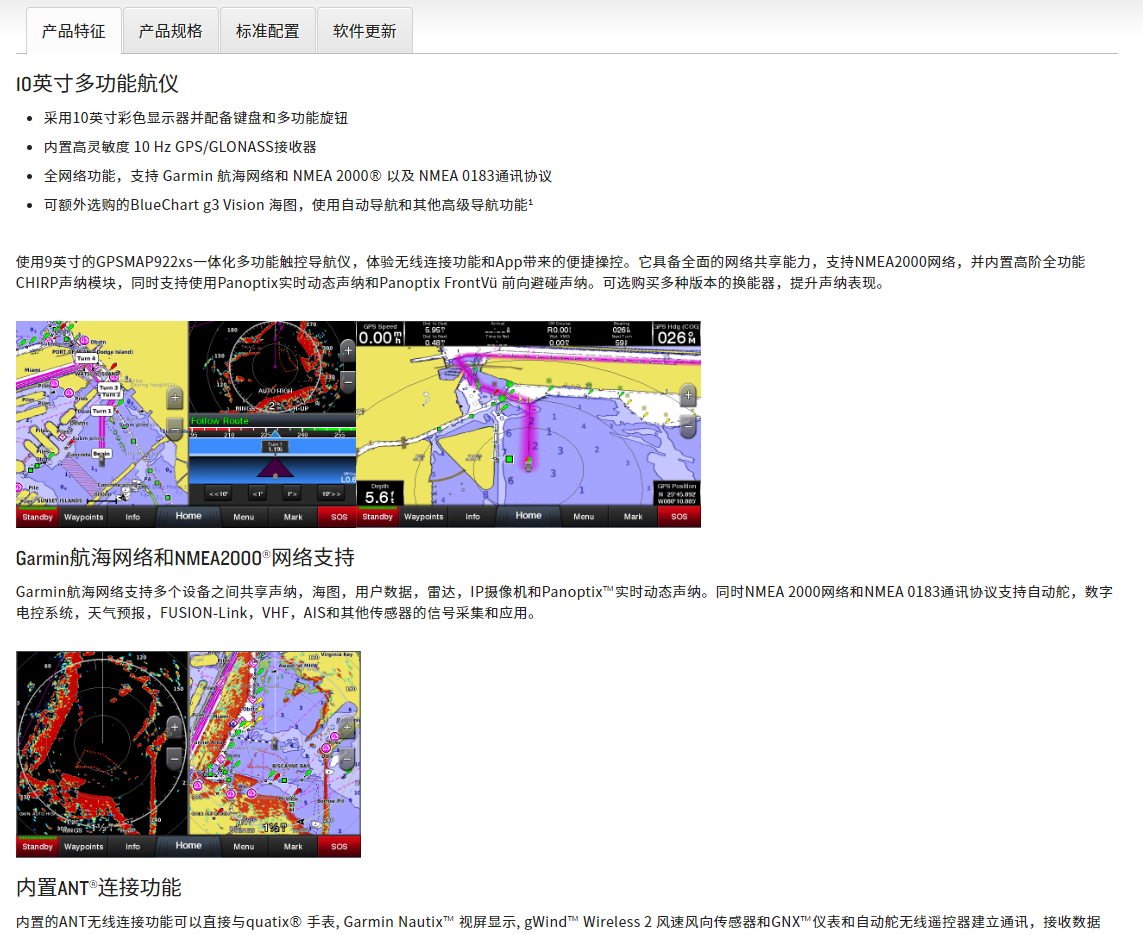Screen dimensions: 1143x935
Task: Click bullet about Garmin 航海网络和 NMEA 2000
Action: click(297, 176)
